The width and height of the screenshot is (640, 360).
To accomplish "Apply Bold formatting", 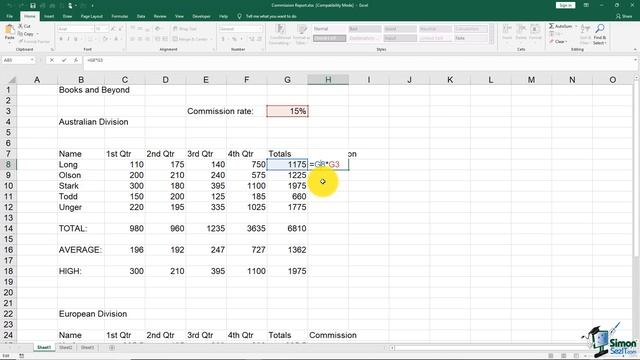I will 61,39.
